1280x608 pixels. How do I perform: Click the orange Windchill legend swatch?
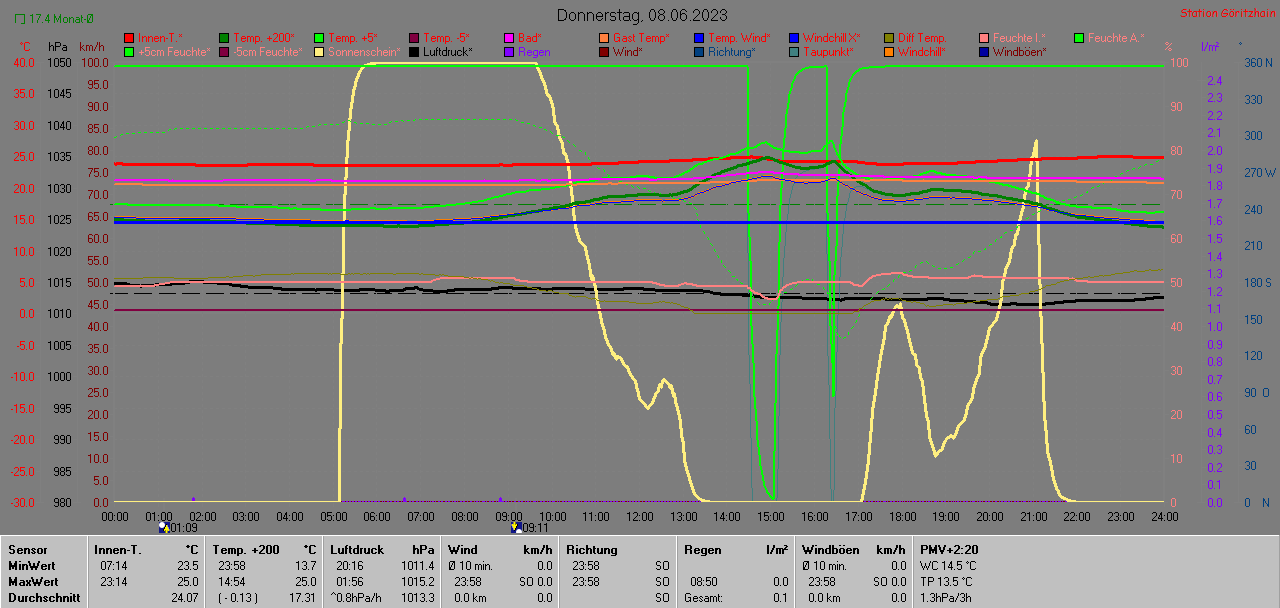(x=889, y=52)
